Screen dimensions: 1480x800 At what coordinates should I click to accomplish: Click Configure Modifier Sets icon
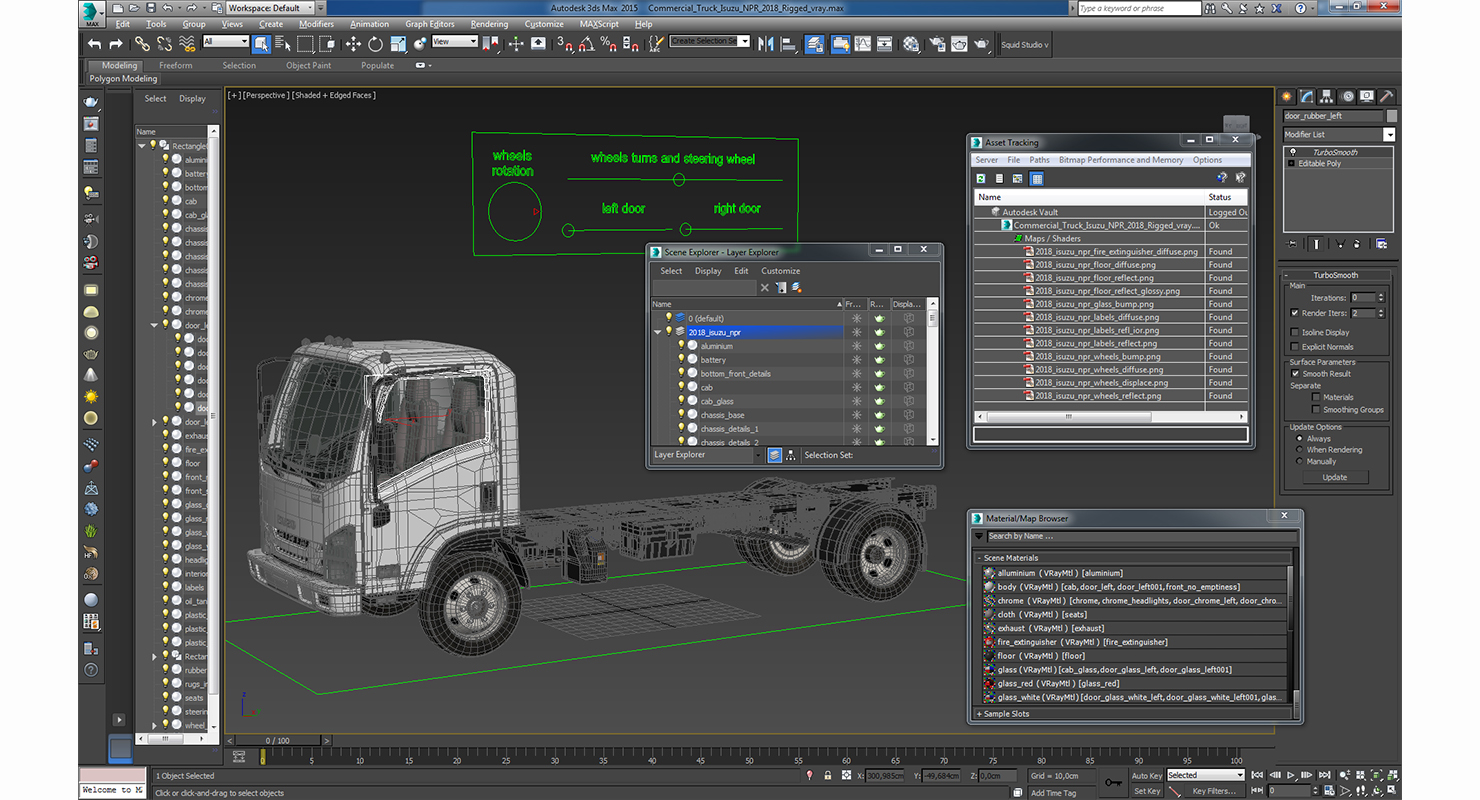1381,243
